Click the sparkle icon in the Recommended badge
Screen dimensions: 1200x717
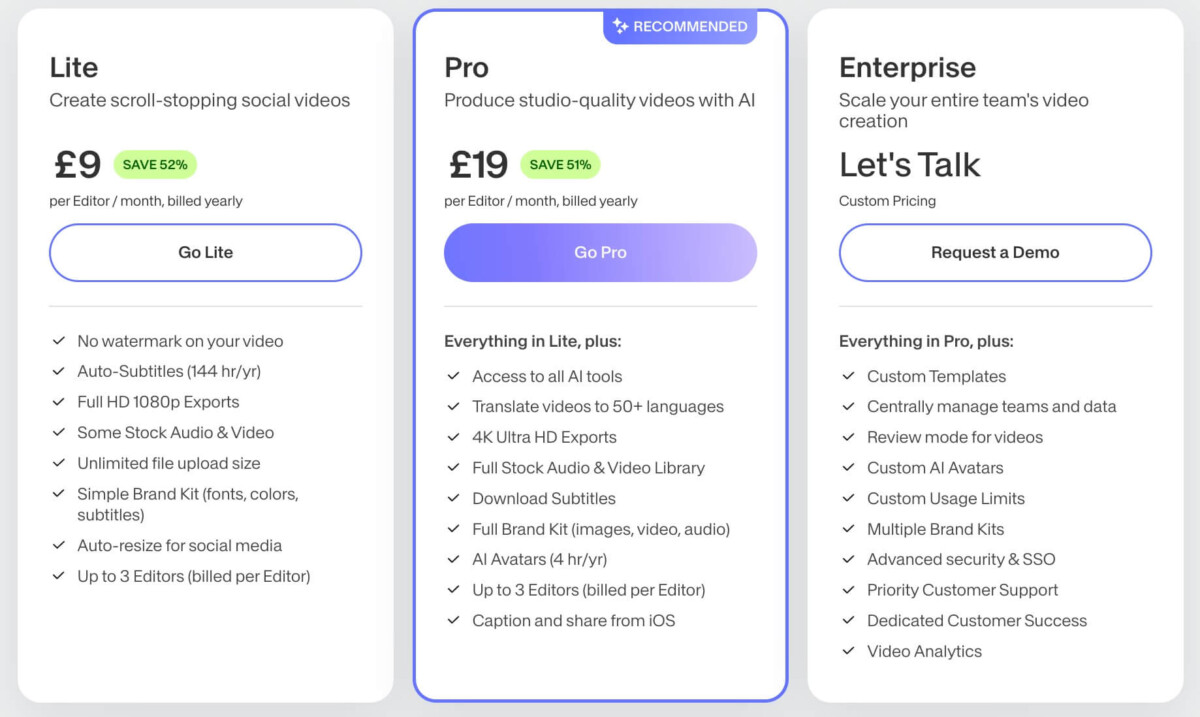pos(620,27)
